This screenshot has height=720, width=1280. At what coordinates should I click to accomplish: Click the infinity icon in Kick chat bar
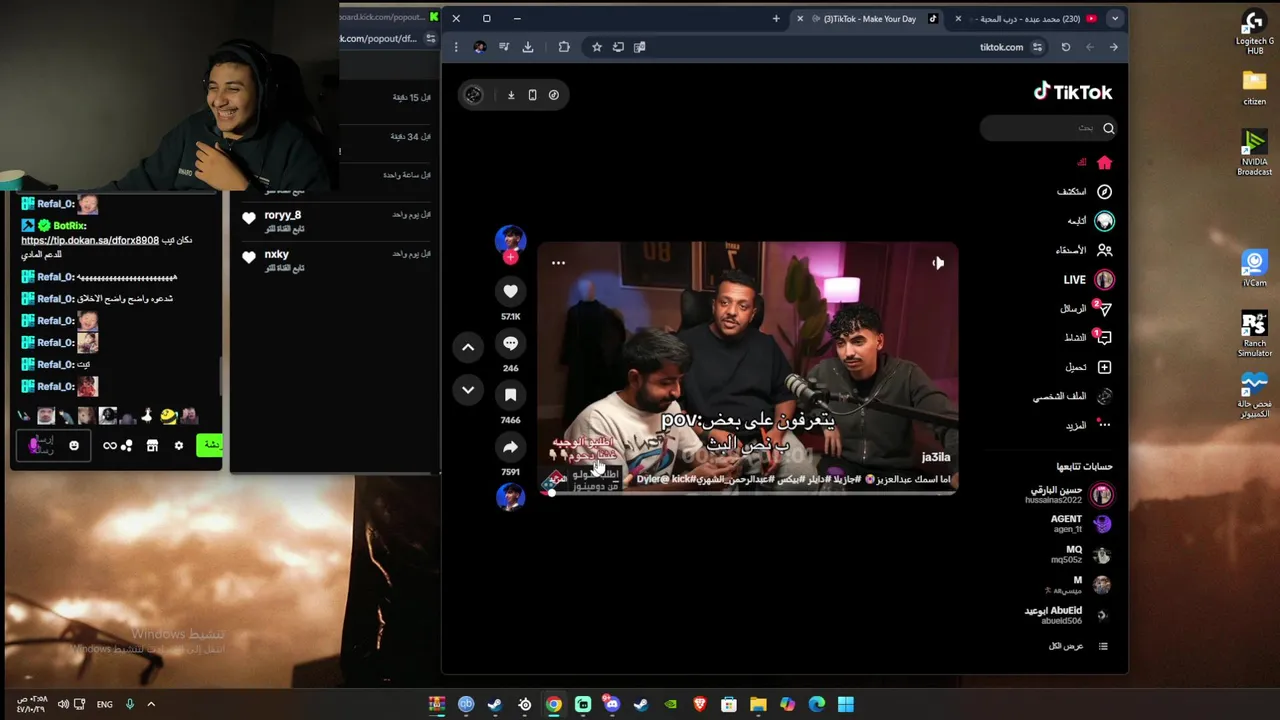click(x=110, y=446)
